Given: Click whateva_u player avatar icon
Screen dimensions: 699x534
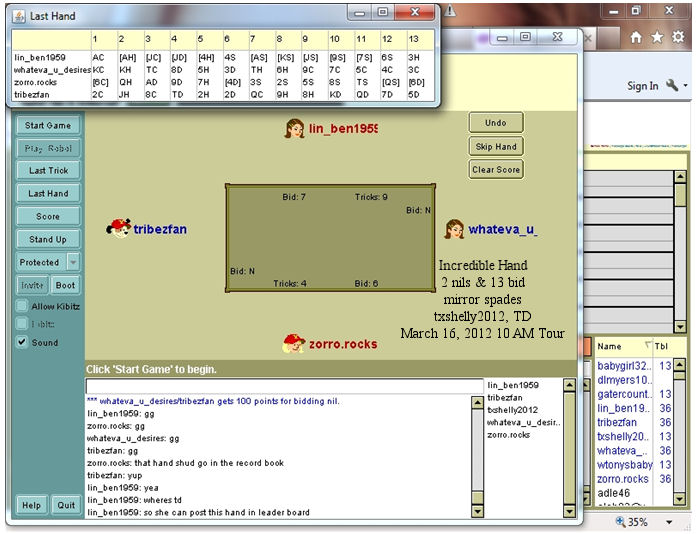Looking at the screenshot, I should (454, 229).
